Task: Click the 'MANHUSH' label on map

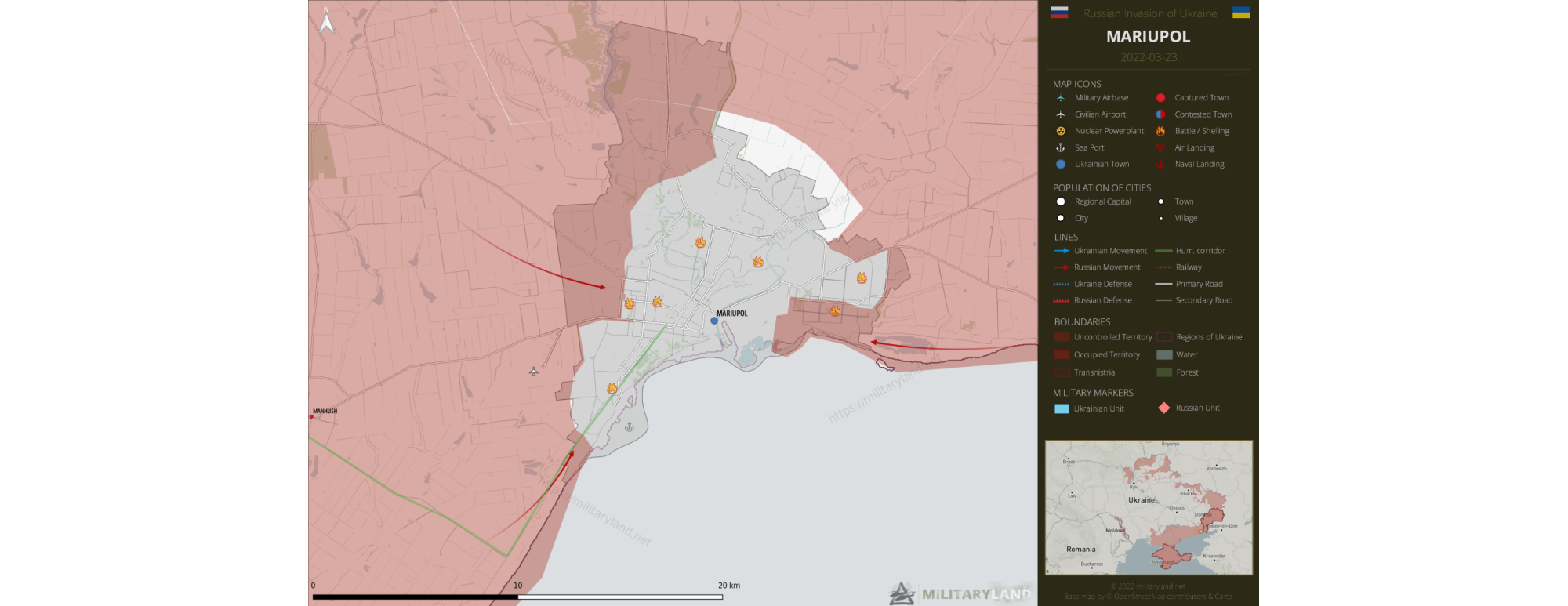Action: pyautogui.click(x=325, y=411)
